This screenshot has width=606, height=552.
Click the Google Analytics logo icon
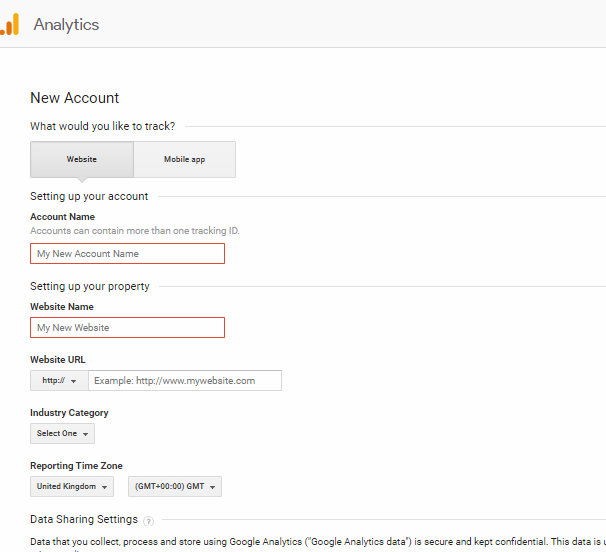pos(9,24)
